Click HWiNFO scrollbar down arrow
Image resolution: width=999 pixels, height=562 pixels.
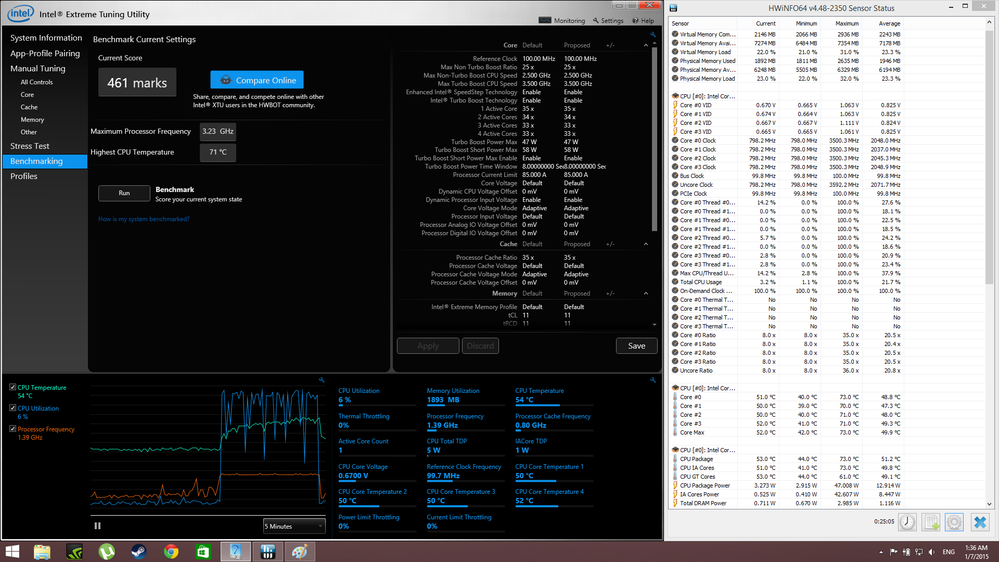click(989, 504)
